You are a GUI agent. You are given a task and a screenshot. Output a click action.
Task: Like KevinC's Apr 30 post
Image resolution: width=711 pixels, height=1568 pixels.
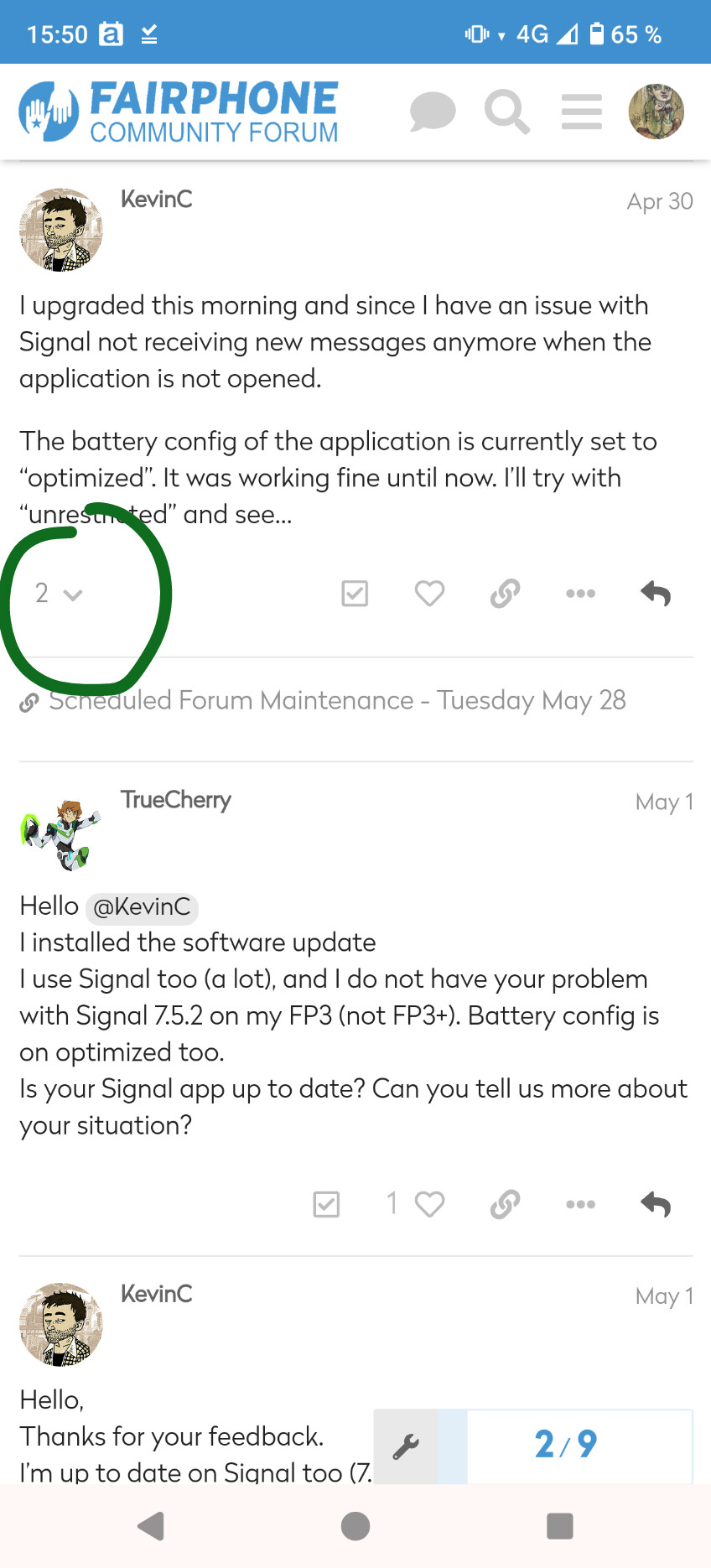pos(429,594)
